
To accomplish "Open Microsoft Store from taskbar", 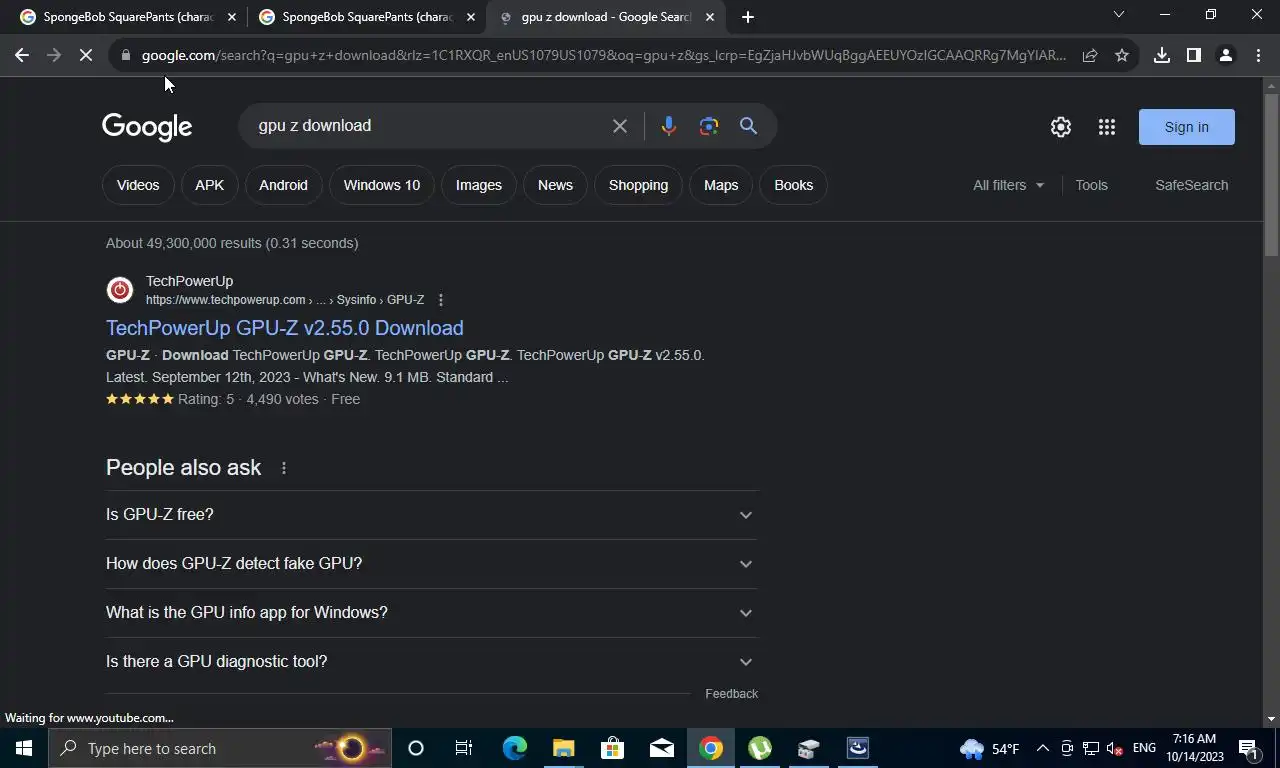I will point(613,748).
